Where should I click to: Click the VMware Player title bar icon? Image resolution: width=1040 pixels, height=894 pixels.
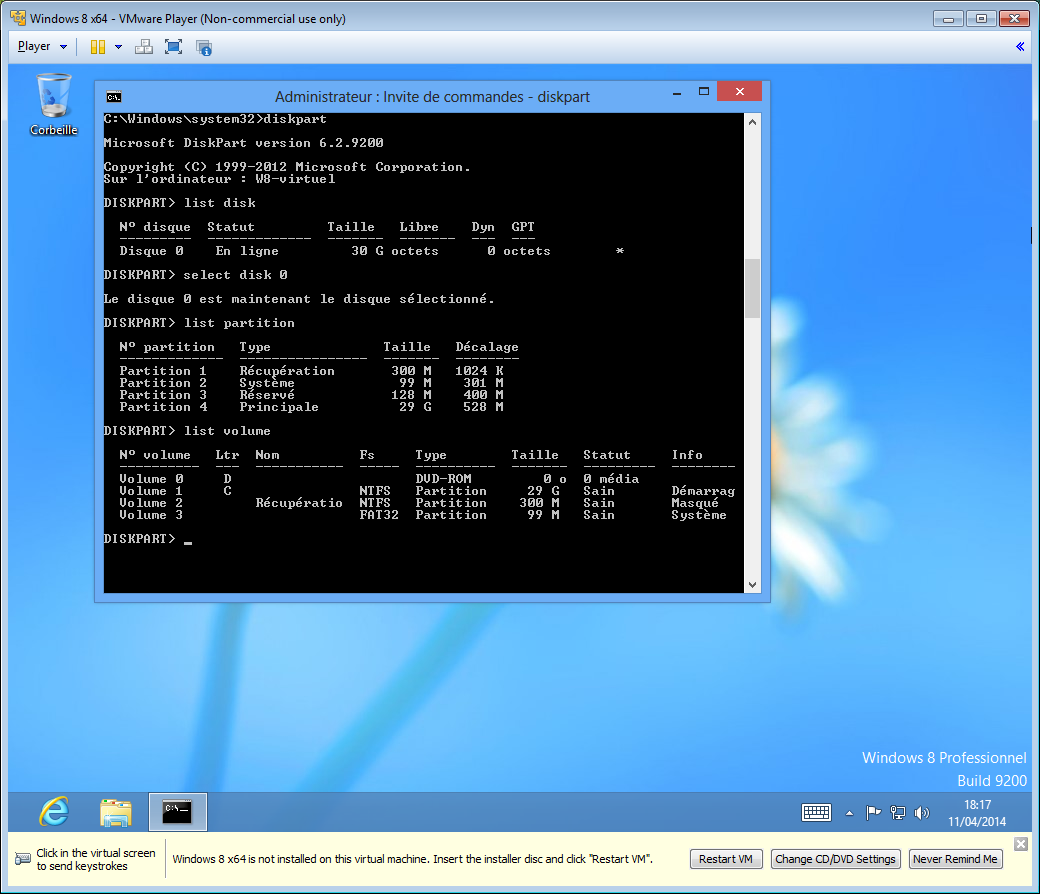pos(18,18)
